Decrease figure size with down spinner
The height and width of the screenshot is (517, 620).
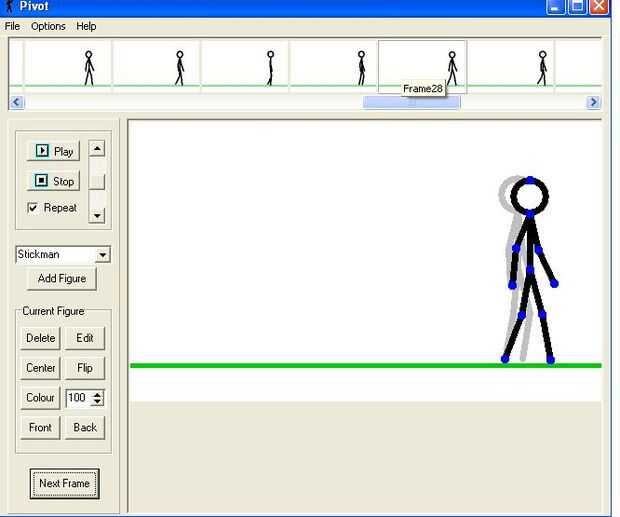(97, 402)
